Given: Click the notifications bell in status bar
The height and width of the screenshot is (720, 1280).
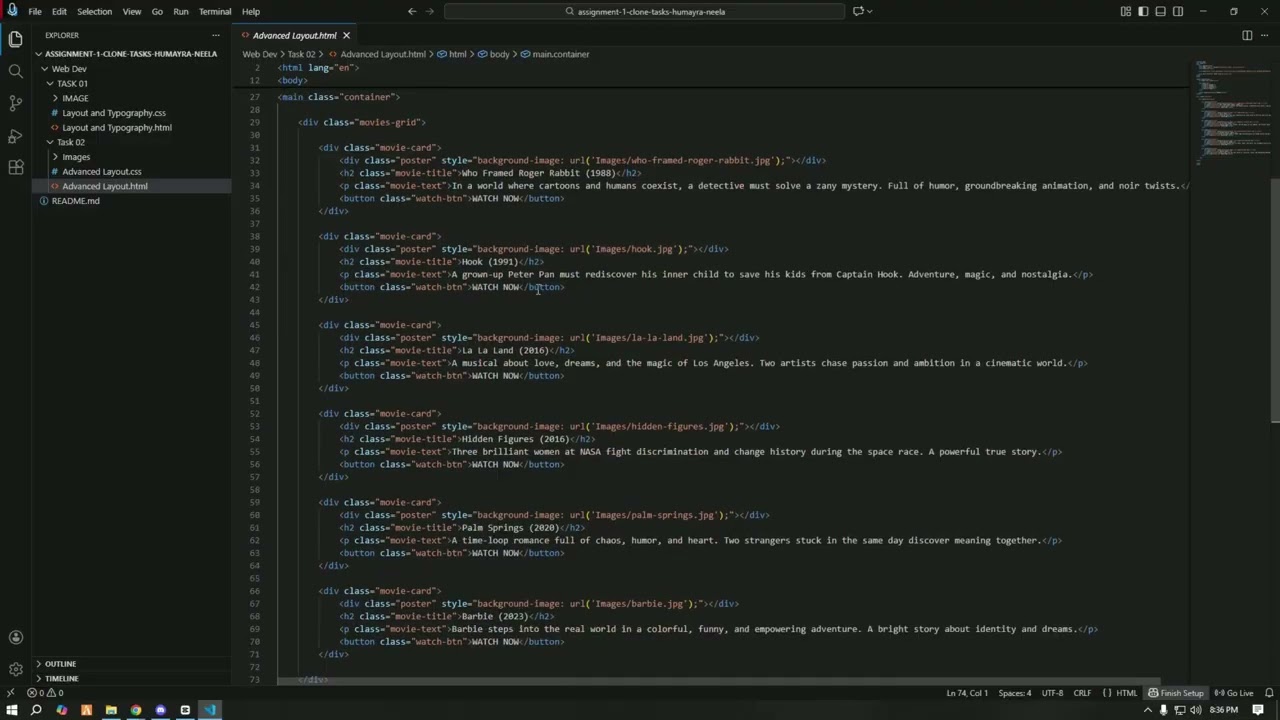Looking at the screenshot, I should pos(1269,693).
